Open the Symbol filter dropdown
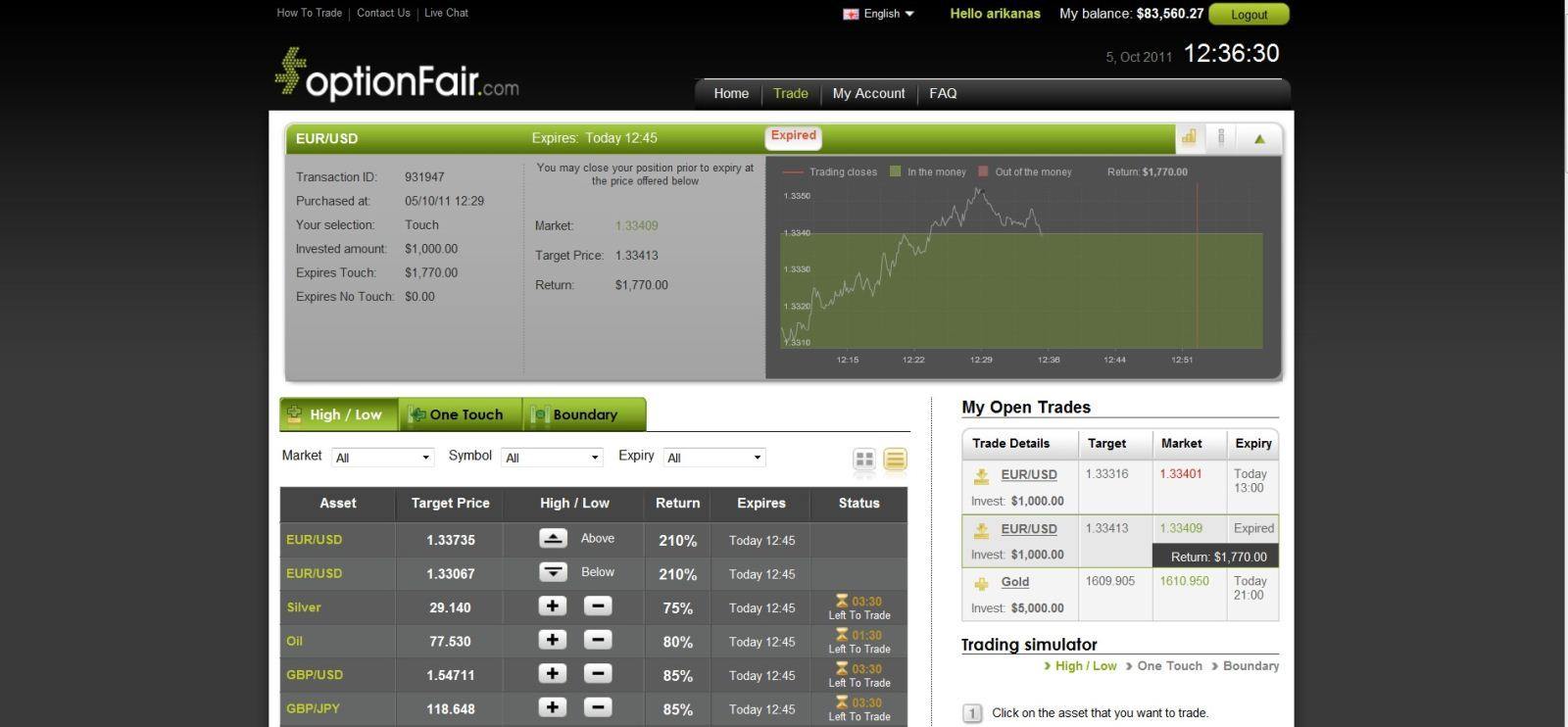 pos(552,458)
